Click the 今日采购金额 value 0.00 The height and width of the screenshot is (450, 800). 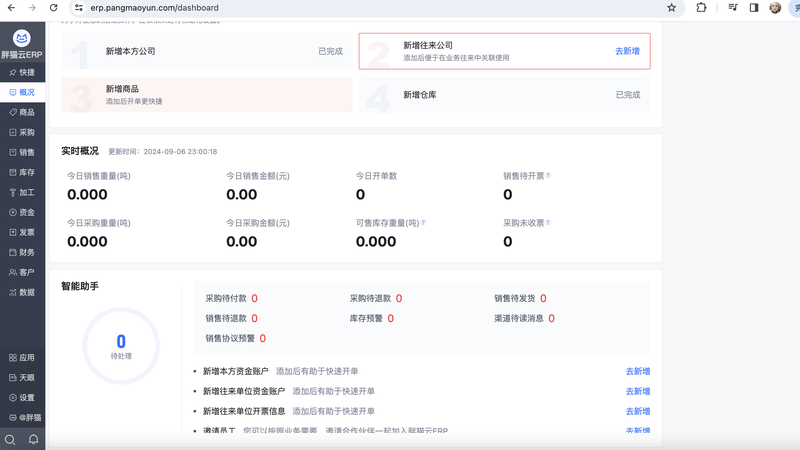(242, 241)
